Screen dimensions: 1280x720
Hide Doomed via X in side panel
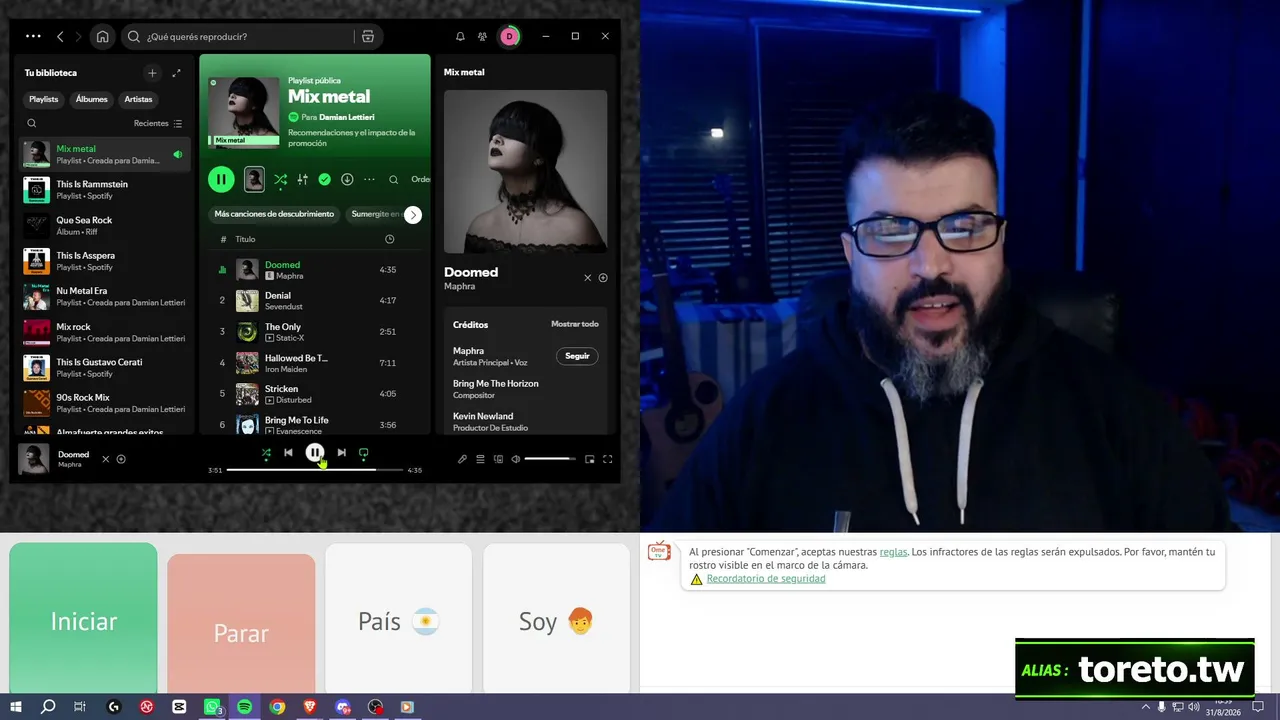(x=588, y=278)
